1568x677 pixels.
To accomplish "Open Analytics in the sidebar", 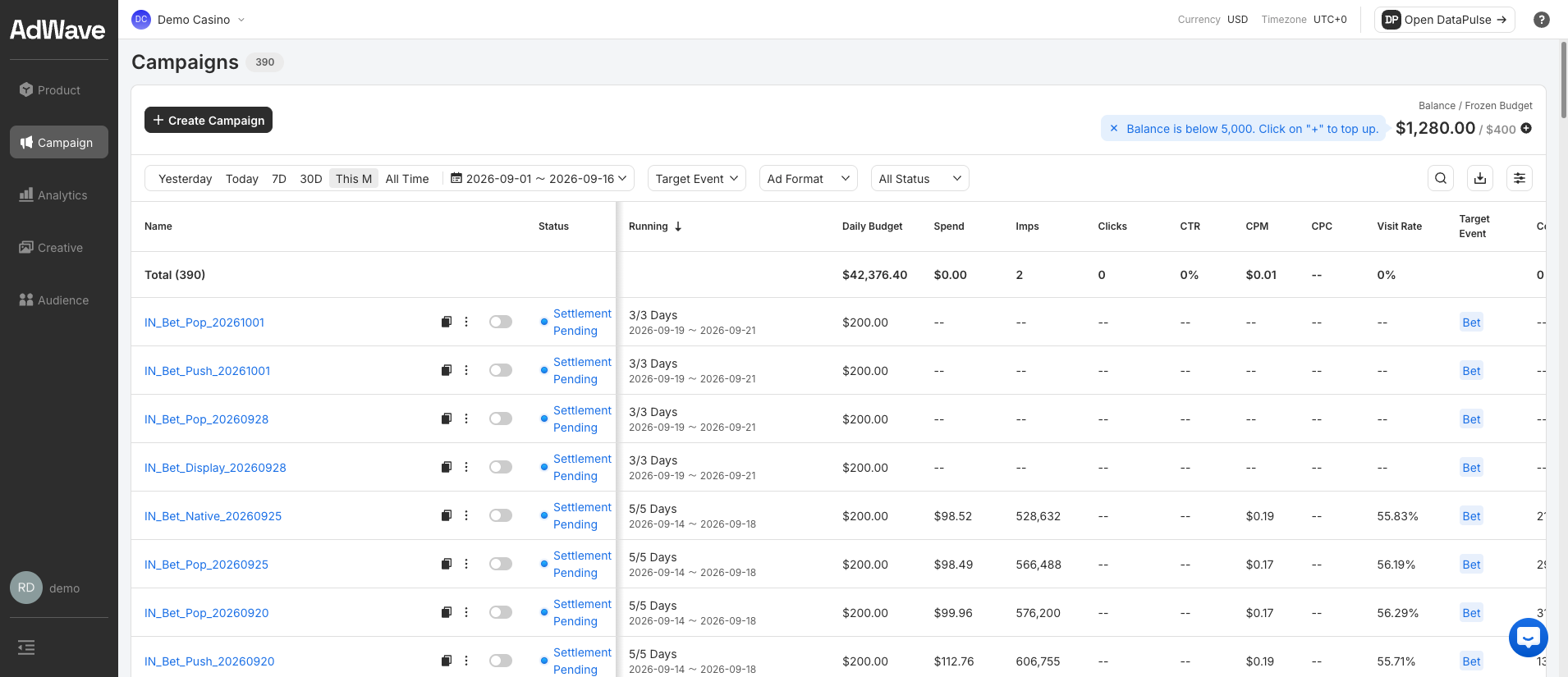I will [59, 194].
